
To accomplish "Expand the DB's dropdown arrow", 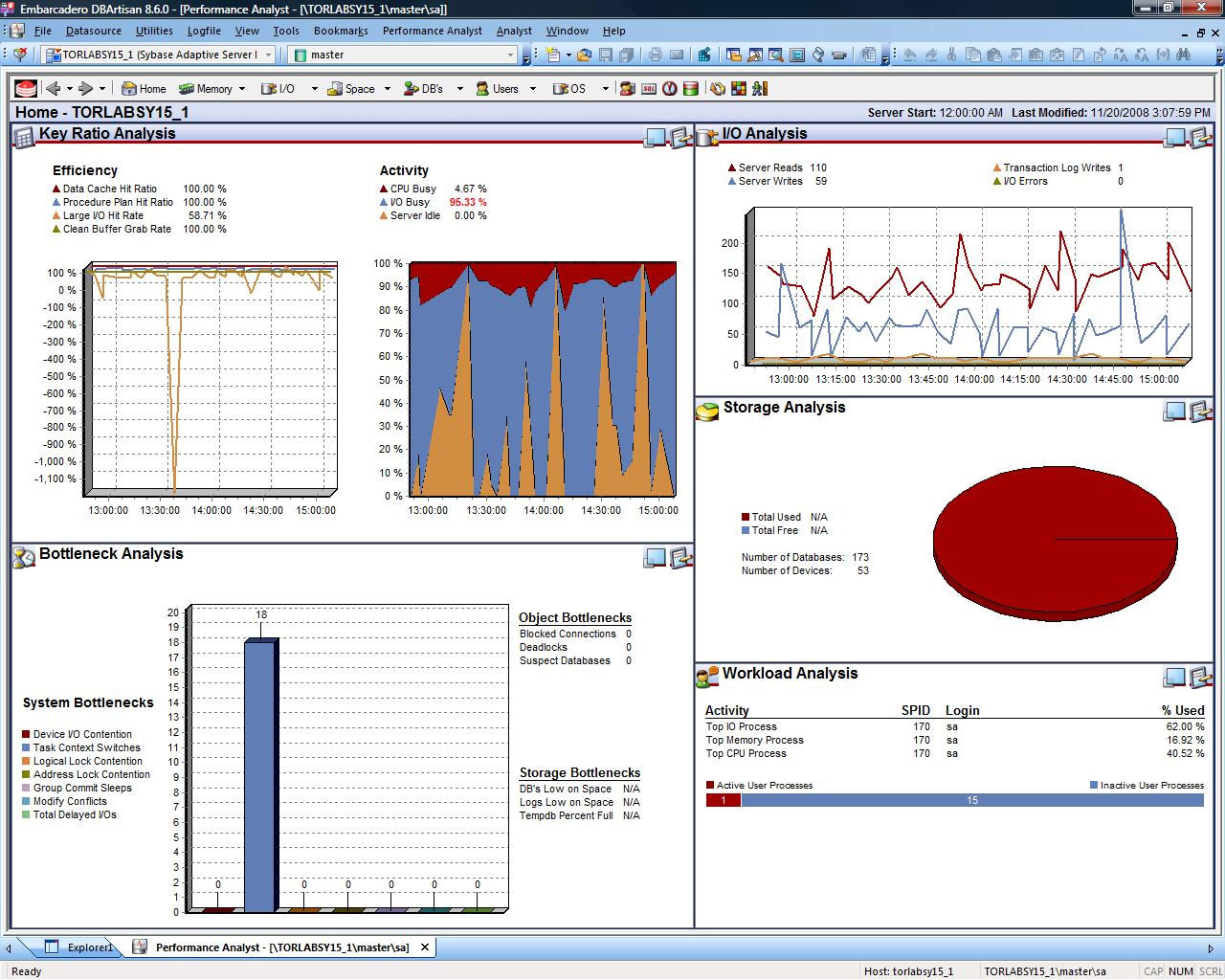I will coord(460,89).
